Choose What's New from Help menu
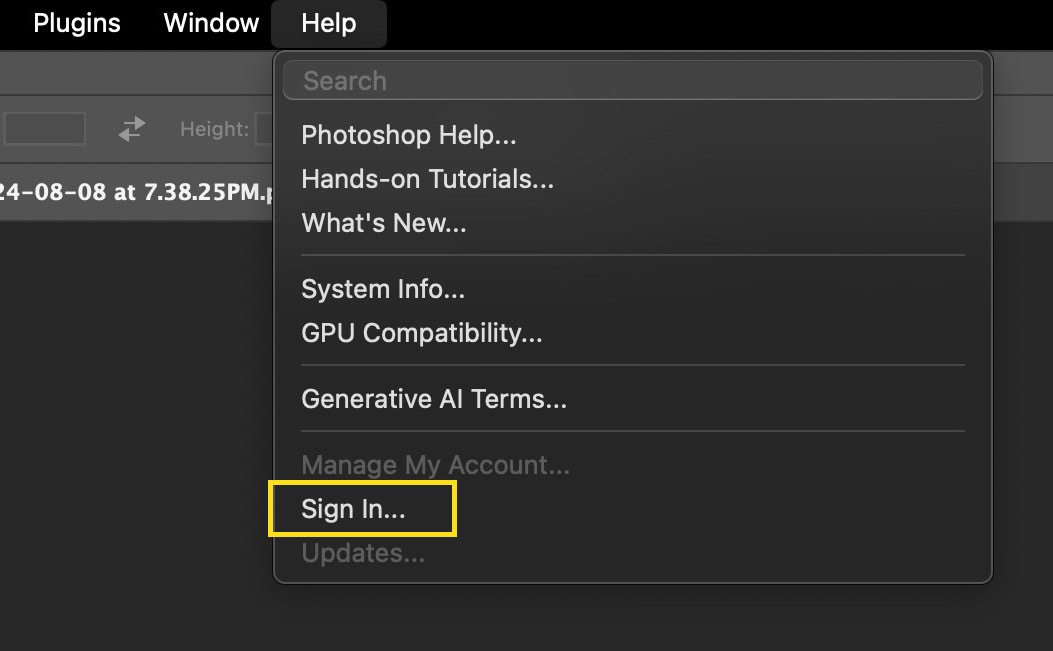The image size is (1053, 651). 384,223
